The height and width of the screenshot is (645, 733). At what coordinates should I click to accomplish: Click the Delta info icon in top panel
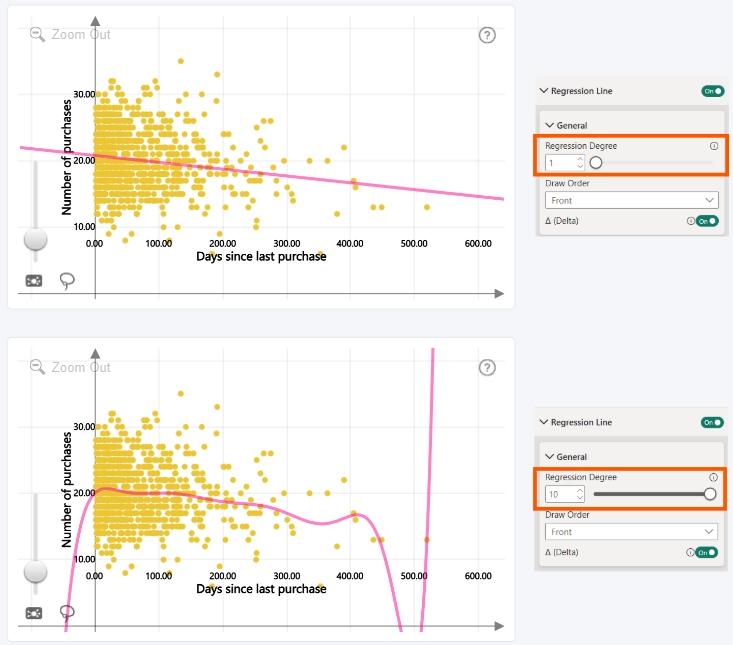(690, 221)
